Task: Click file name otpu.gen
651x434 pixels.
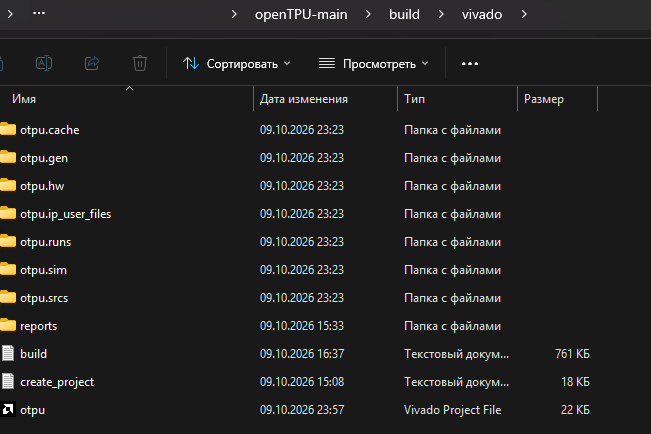Action: pos(44,158)
